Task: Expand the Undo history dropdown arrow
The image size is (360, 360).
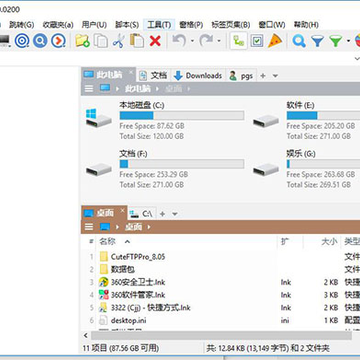Action: [x=192, y=41]
